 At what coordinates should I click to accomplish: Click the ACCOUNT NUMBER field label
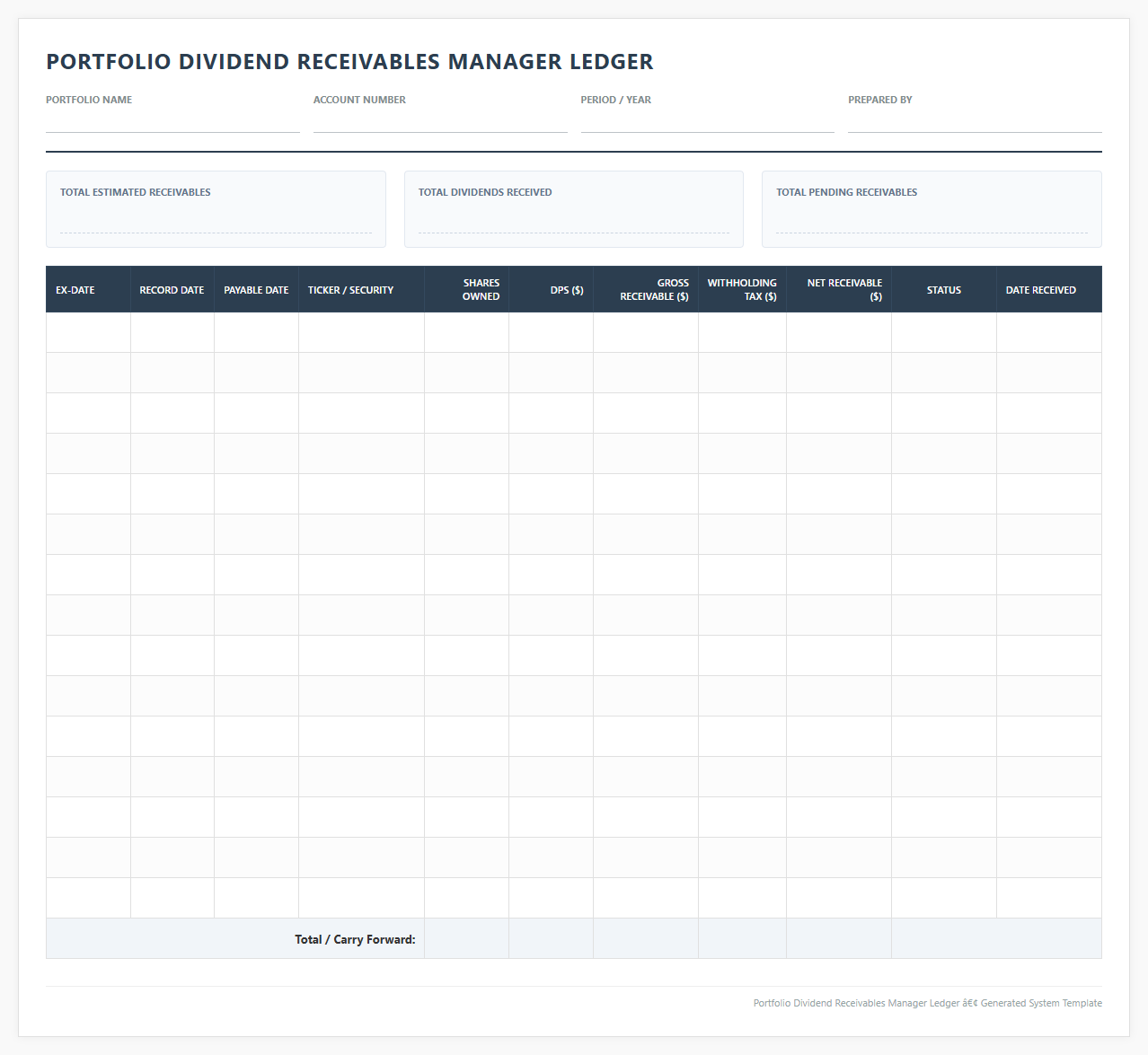coord(359,100)
